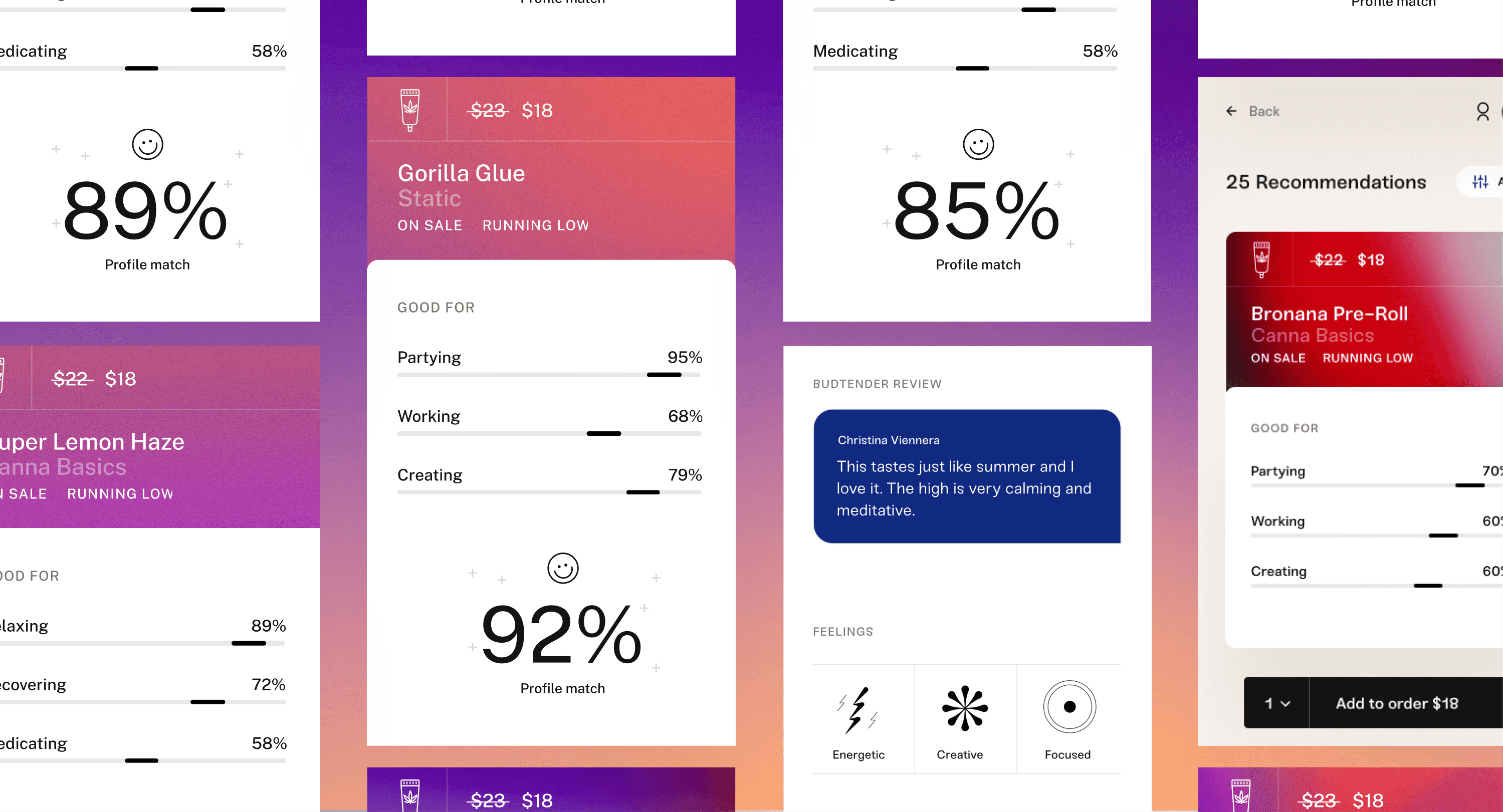Click the strikethrough original price $23 on Gorilla Glue
The height and width of the screenshot is (812, 1503).
tap(488, 110)
